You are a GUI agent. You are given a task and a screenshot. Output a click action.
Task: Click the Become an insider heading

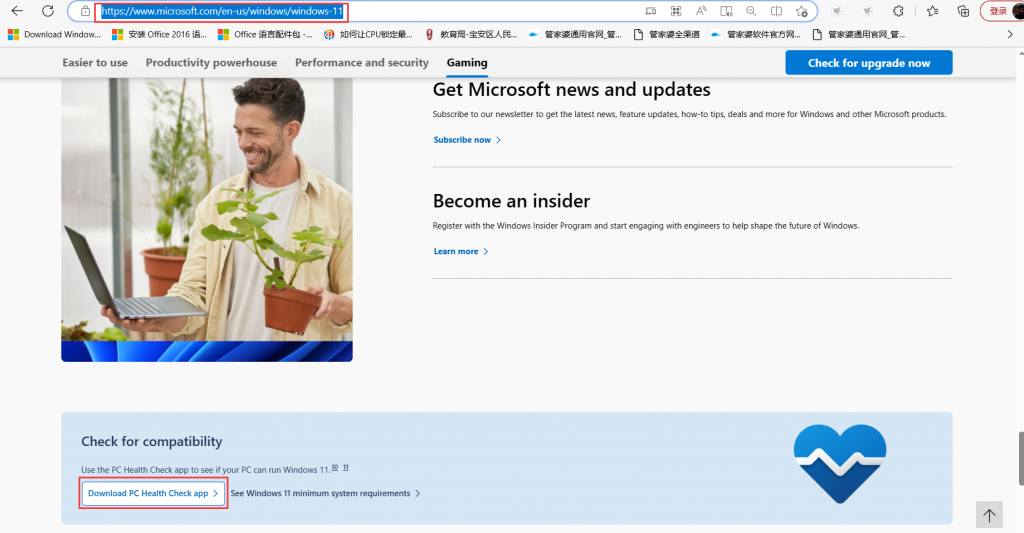[x=511, y=201]
